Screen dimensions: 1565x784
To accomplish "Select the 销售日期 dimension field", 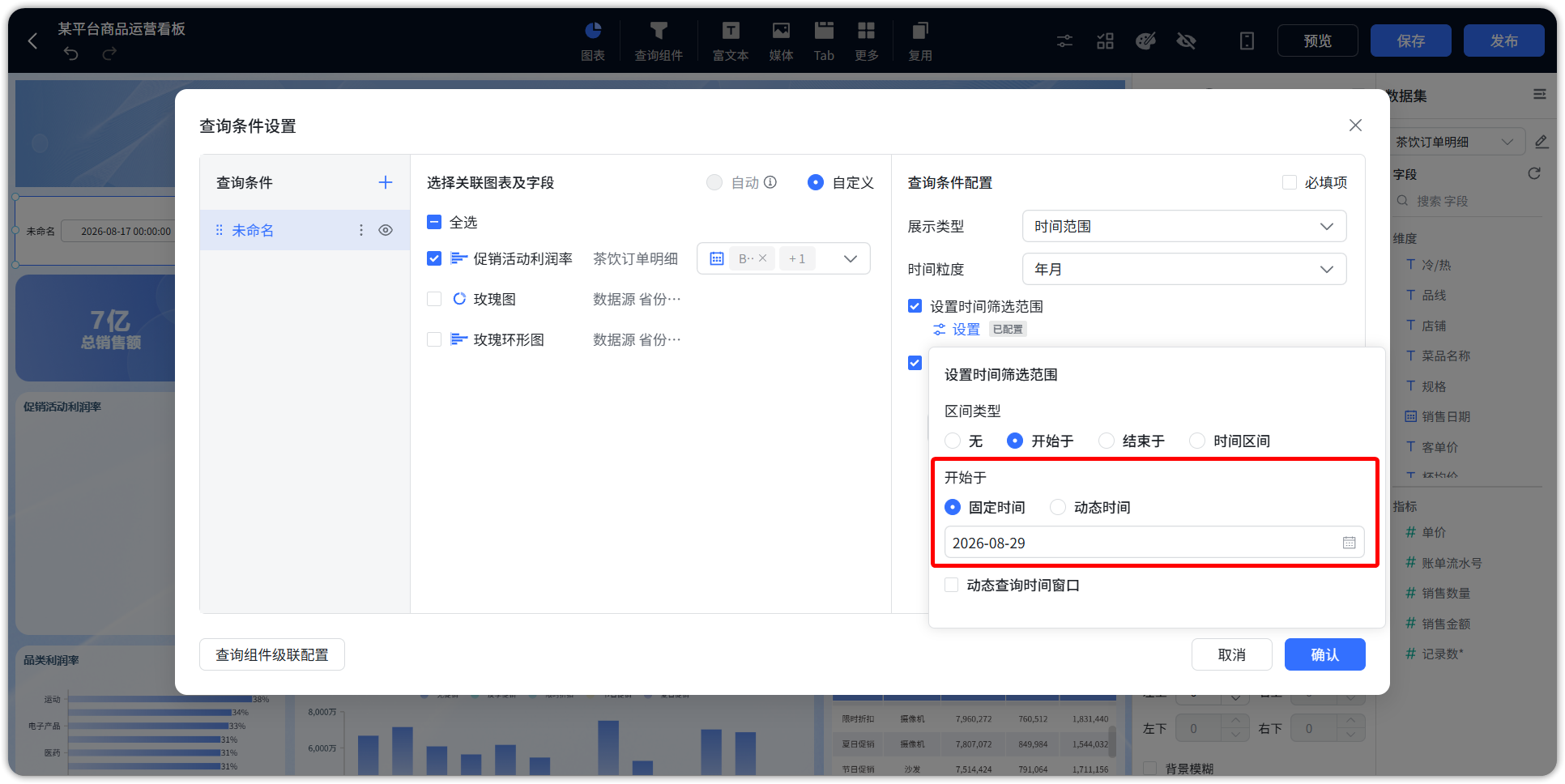I will point(1445,416).
